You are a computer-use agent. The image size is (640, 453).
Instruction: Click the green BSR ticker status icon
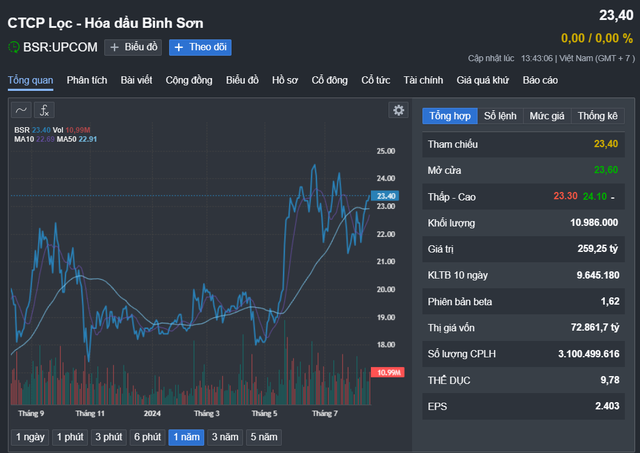click(14, 47)
